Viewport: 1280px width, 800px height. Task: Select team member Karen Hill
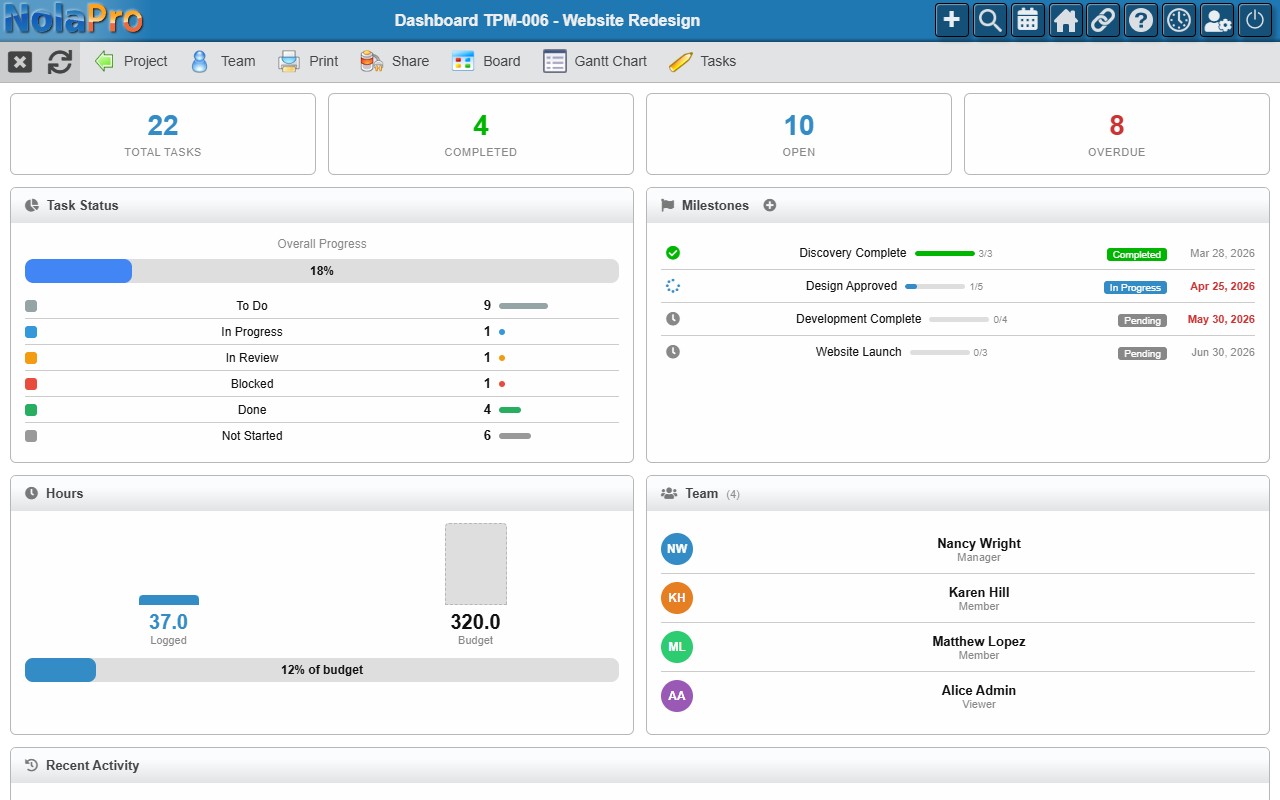(958, 598)
